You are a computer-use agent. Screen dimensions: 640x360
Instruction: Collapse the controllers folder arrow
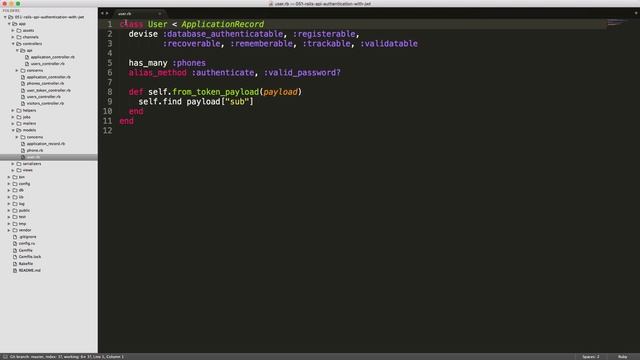(13, 44)
